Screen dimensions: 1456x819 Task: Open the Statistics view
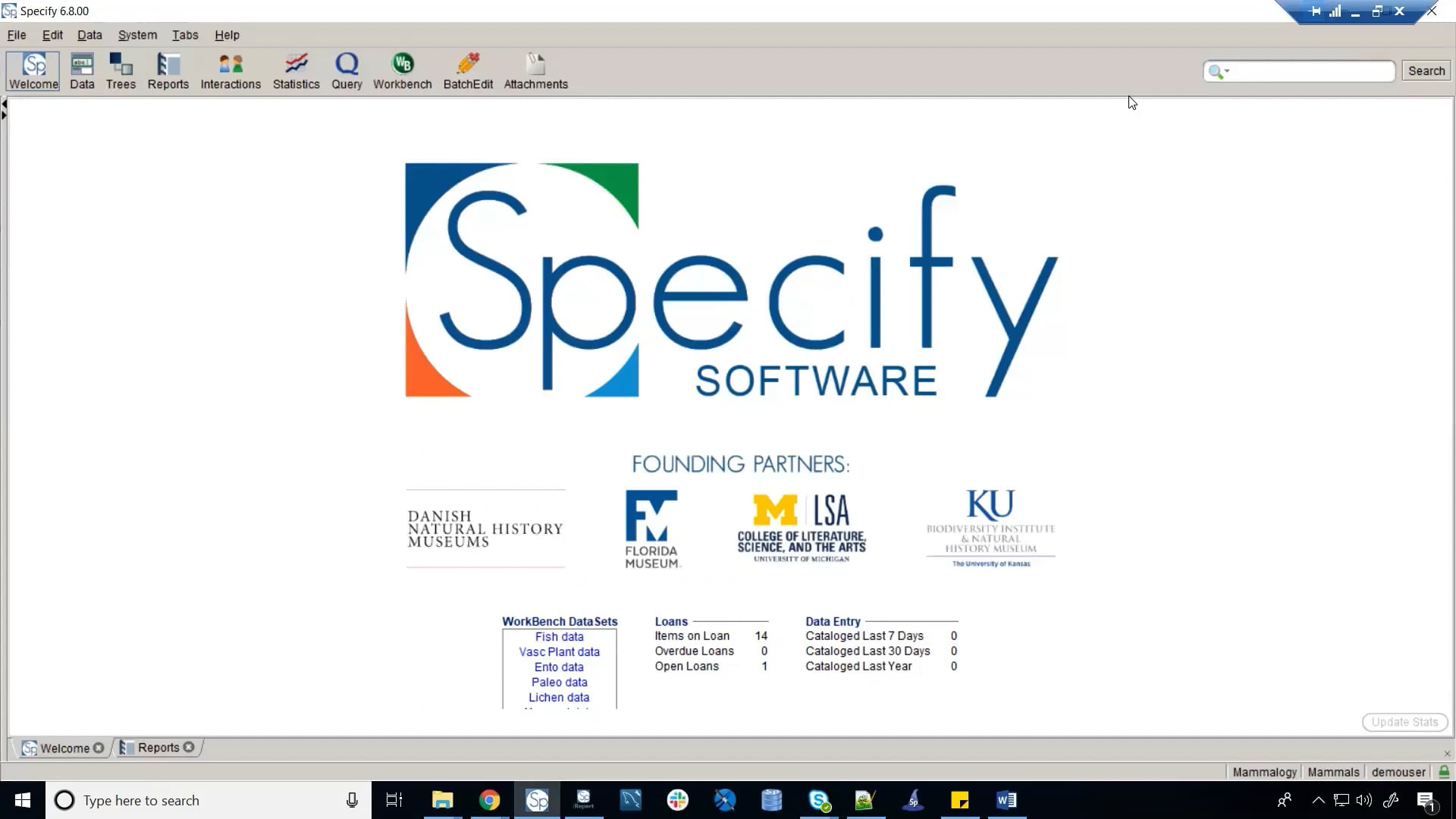[x=296, y=71]
